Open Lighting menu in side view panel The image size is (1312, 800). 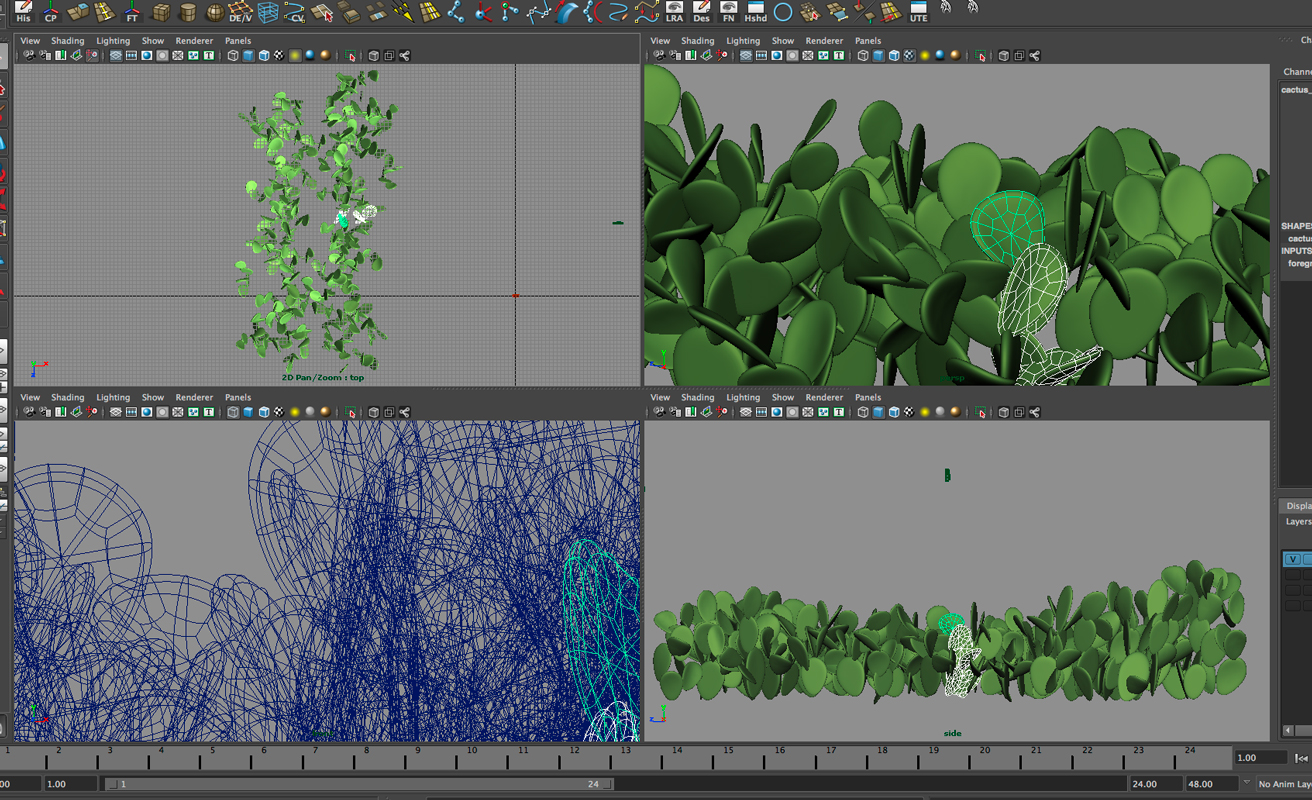pos(743,397)
